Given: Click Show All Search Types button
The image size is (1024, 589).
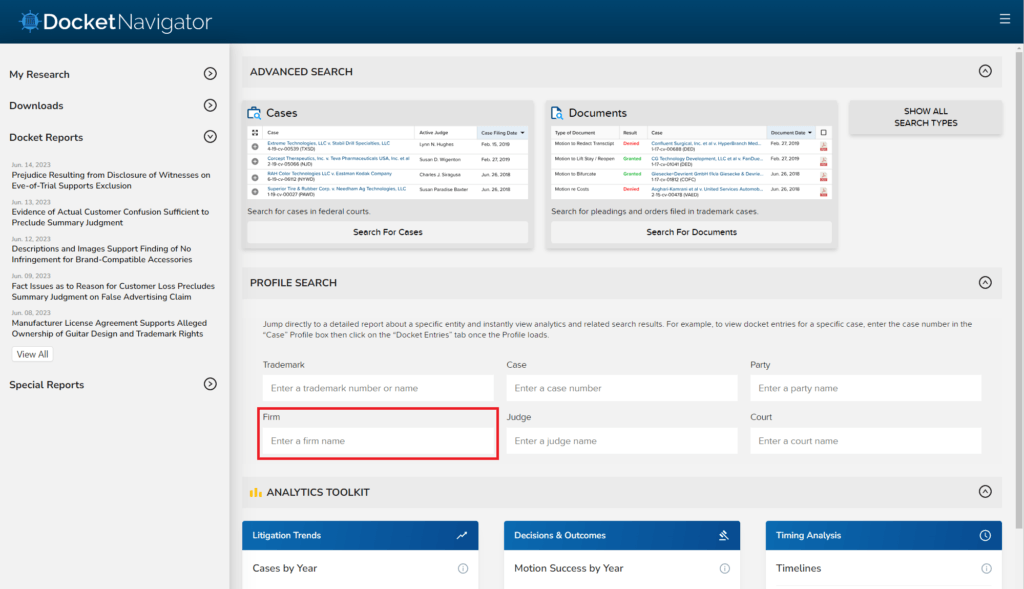Looking at the screenshot, I should (925, 117).
